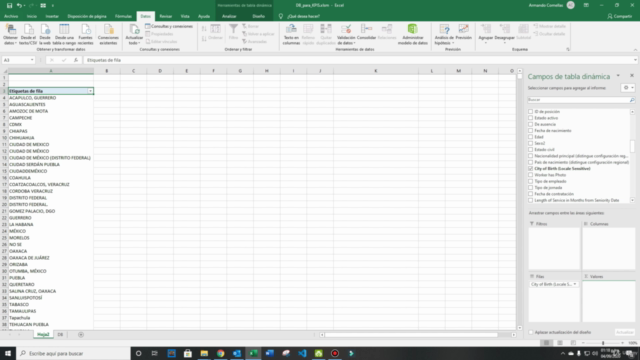Check the Tipo de empleado field
Screen dimensions: 640x360
tap(531, 181)
